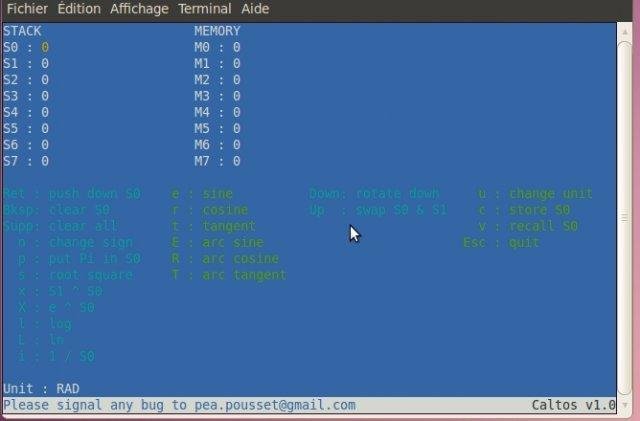The image size is (640, 421).
Task: Click the 'r : cosine' help line
Action: 210,210
